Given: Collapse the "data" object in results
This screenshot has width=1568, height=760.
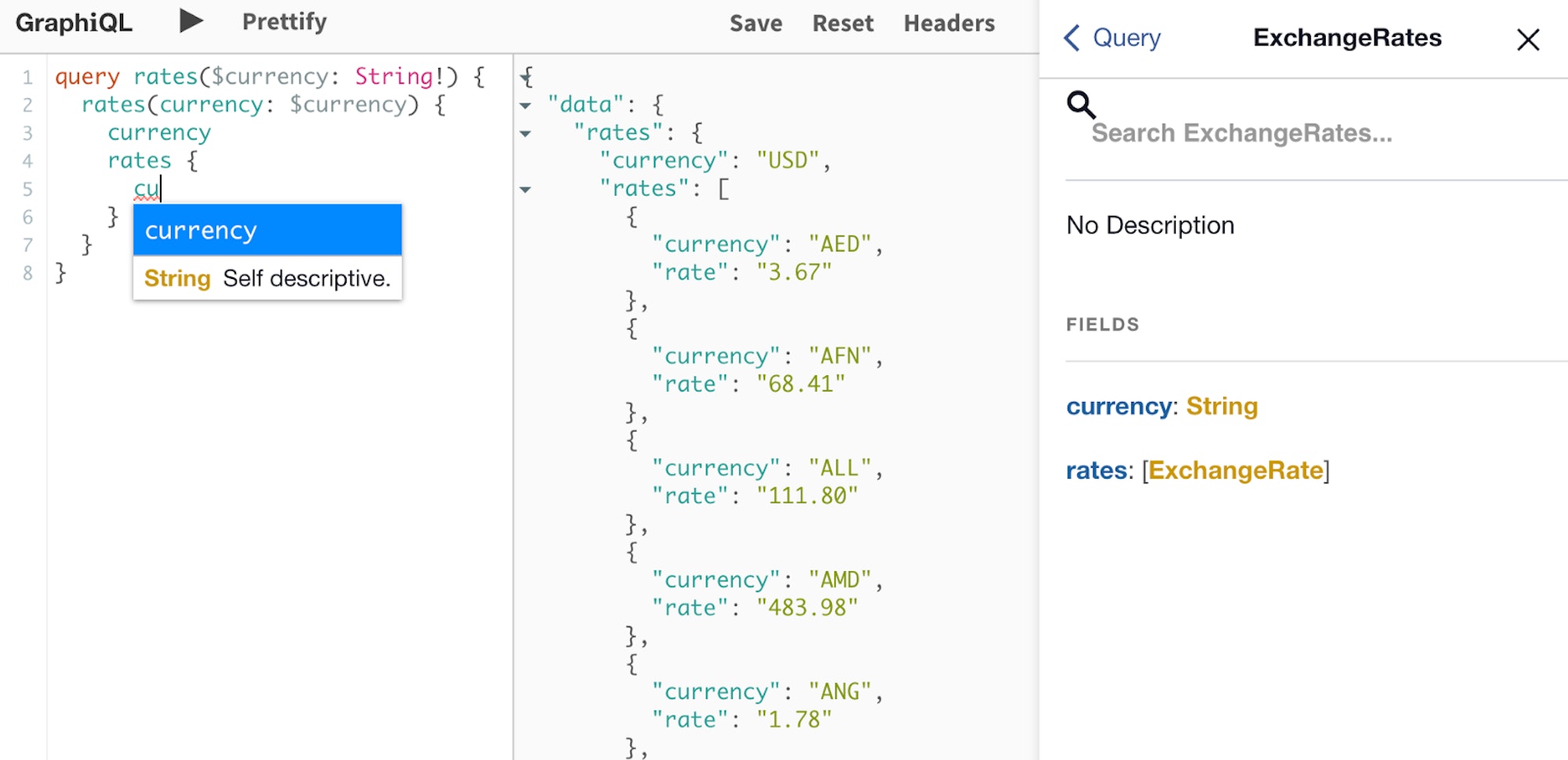Looking at the screenshot, I should click(x=525, y=105).
